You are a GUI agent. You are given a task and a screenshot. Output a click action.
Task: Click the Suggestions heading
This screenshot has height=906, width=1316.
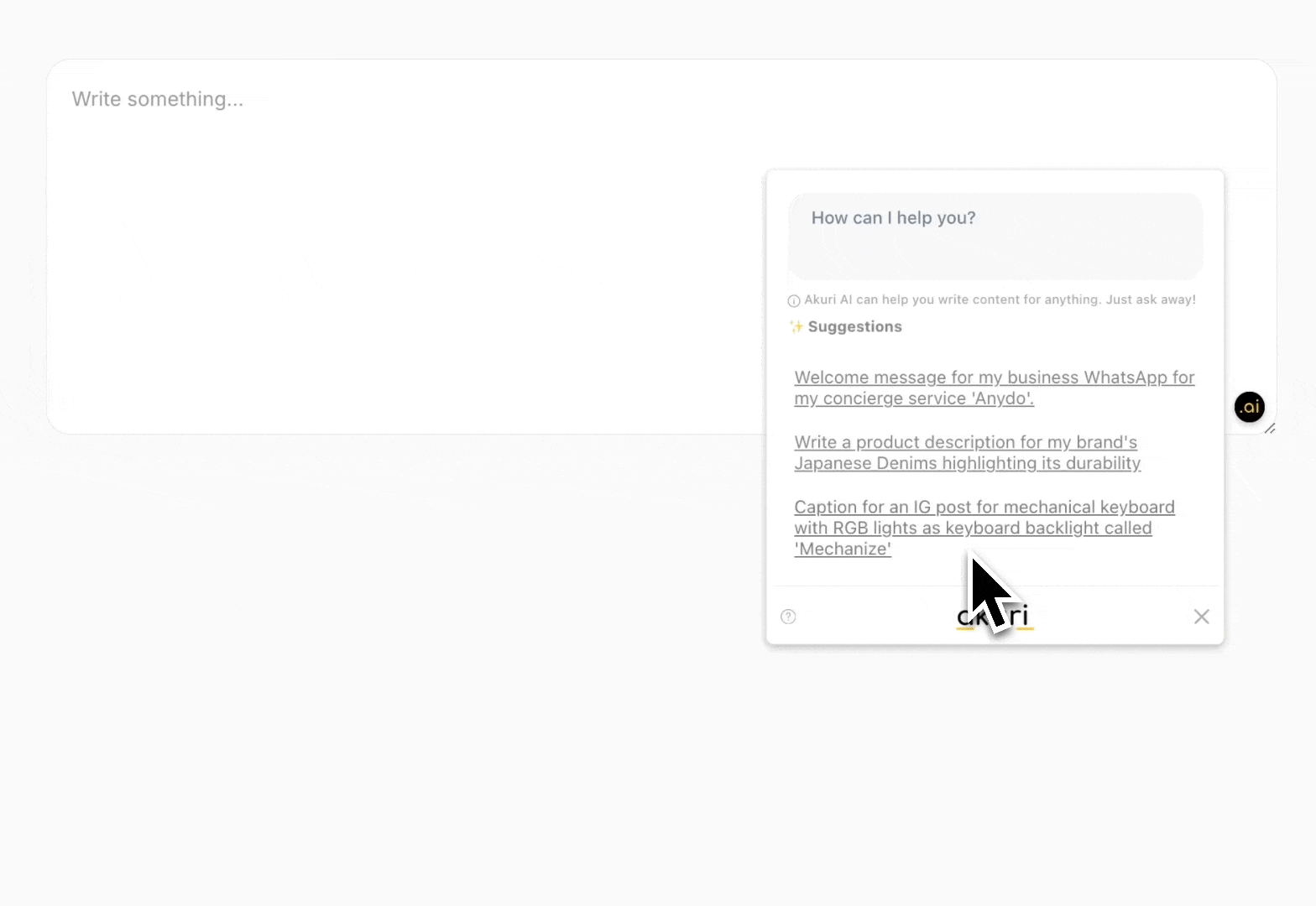point(854,327)
